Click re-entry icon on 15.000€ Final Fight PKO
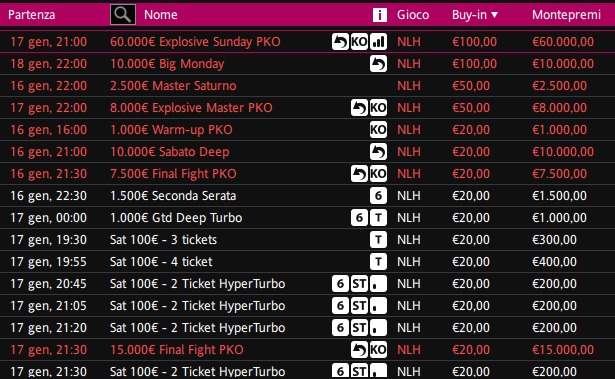 (x=359, y=349)
